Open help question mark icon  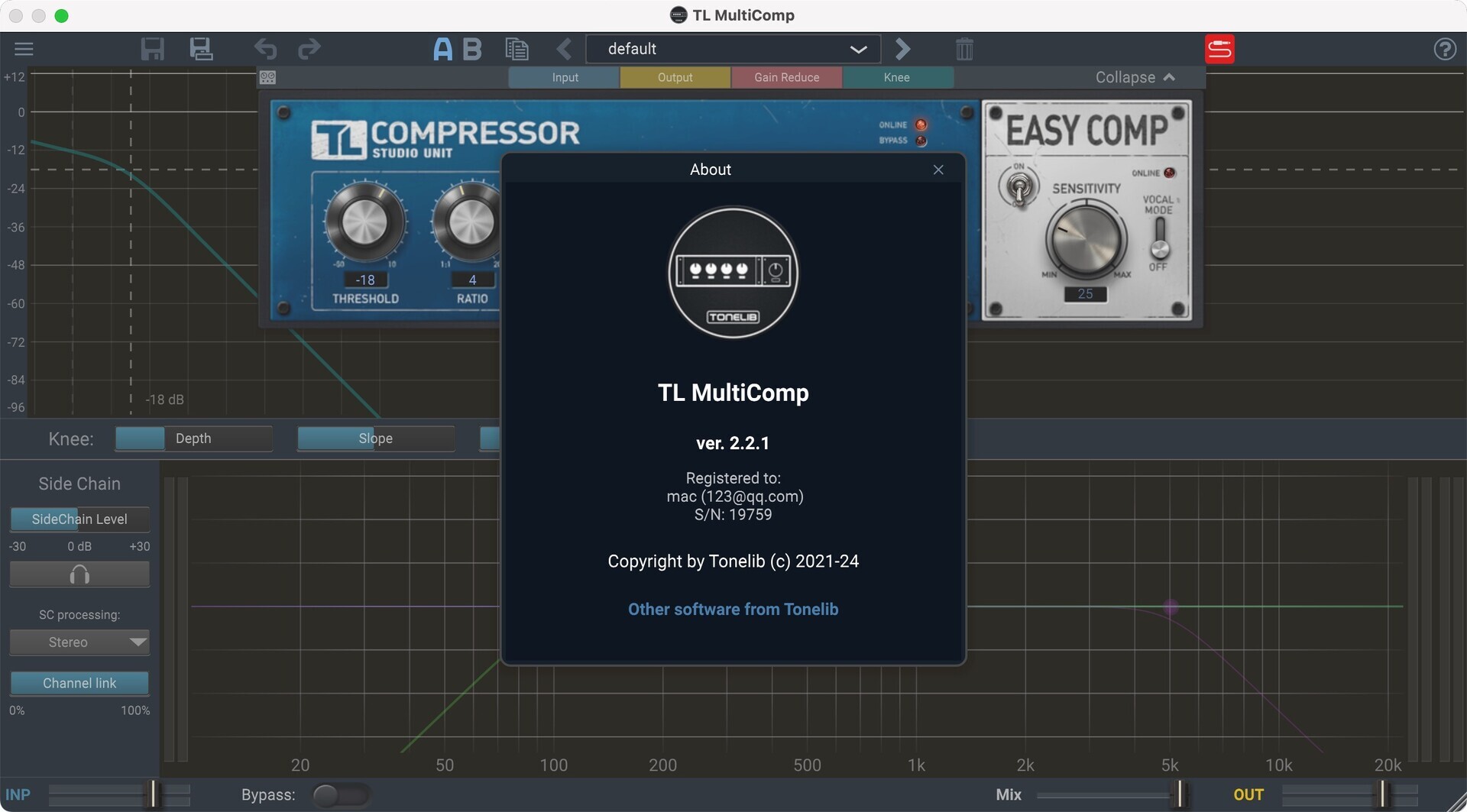(x=1444, y=49)
